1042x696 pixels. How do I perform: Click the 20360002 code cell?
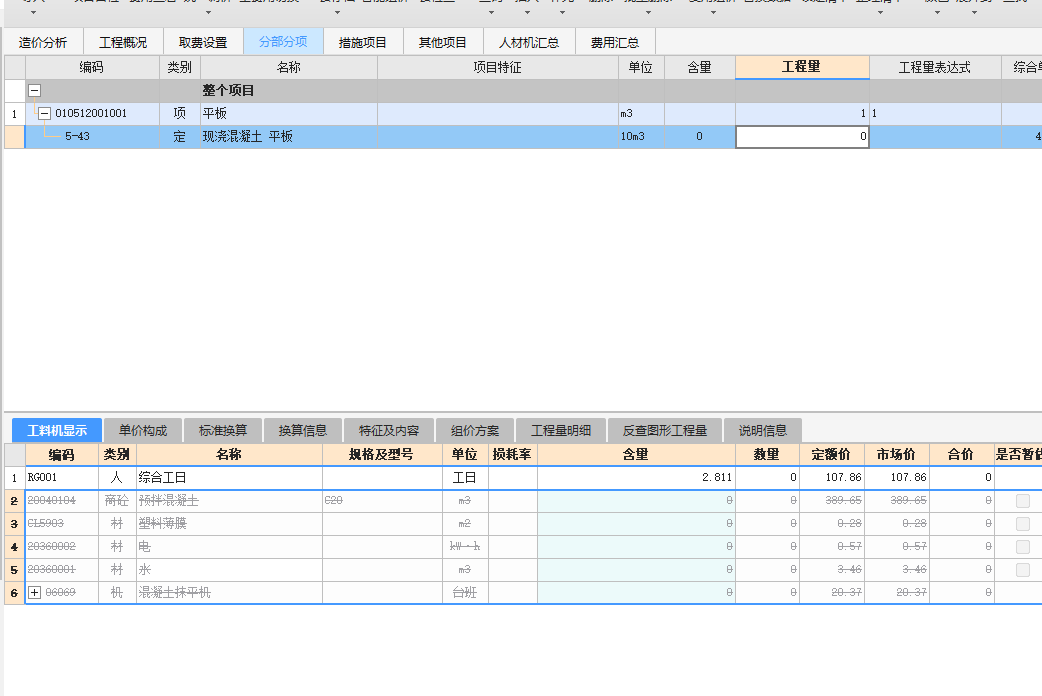[x=62, y=546]
